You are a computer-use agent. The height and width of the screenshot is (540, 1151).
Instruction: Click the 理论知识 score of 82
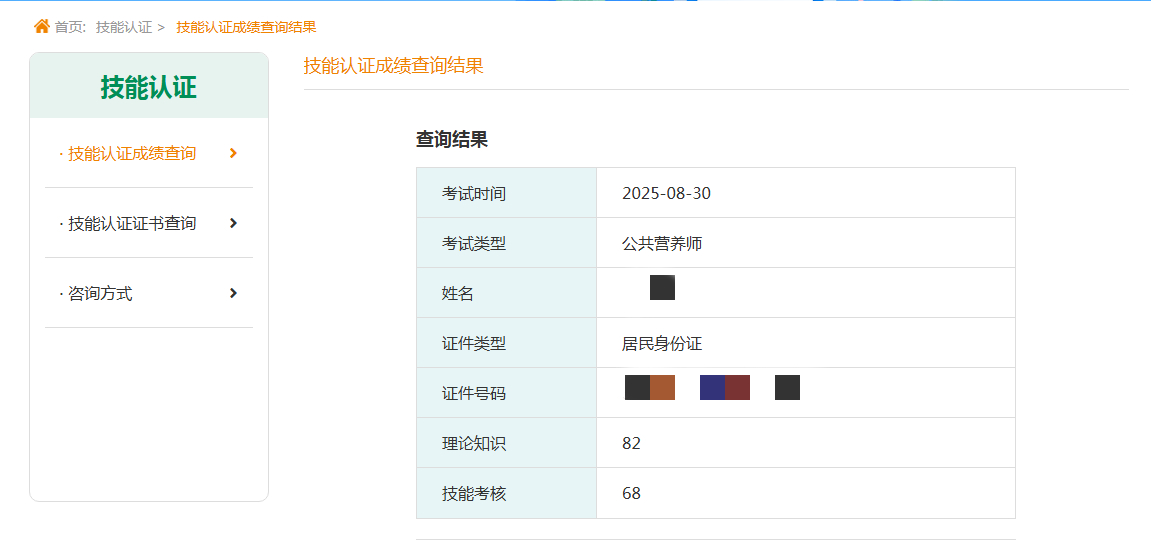[x=631, y=443]
